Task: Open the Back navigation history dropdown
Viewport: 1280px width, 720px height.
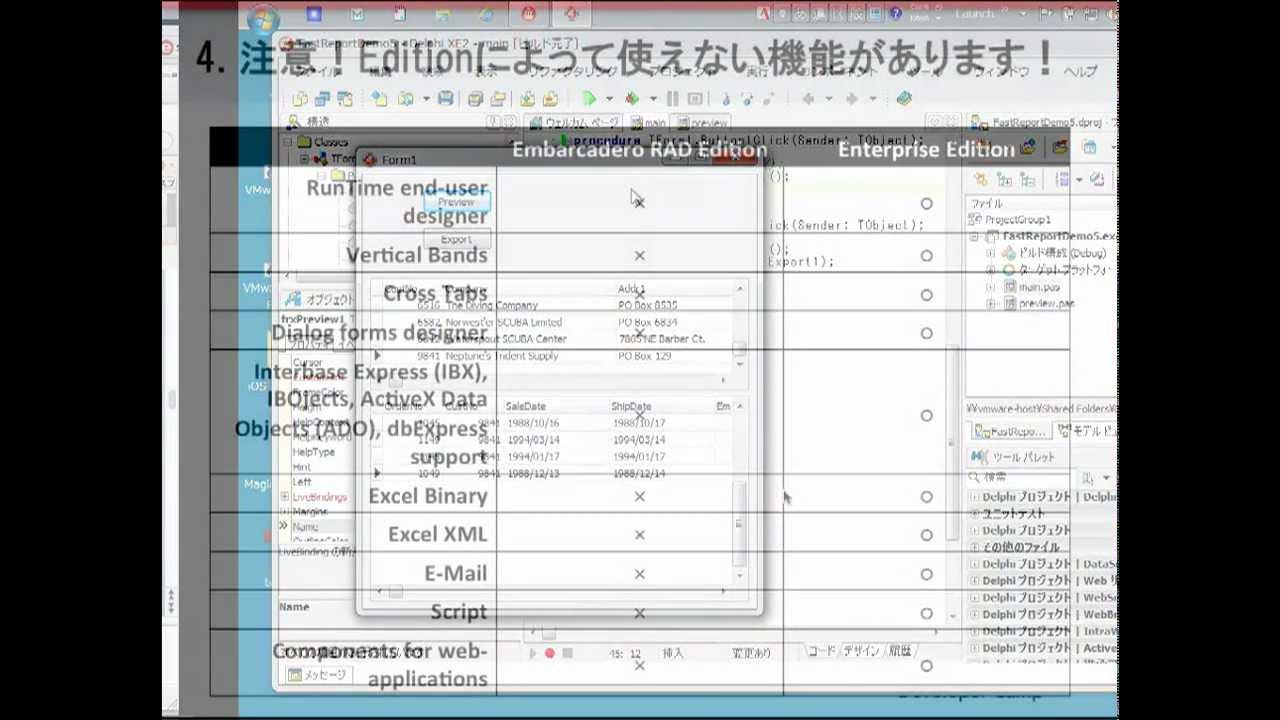Action: [828, 99]
